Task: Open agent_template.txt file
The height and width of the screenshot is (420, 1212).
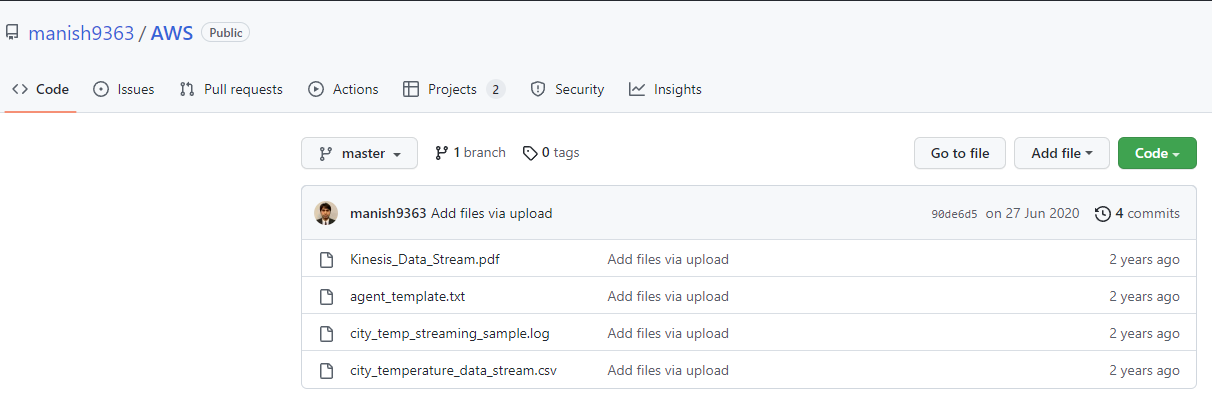Action: [407, 296]
